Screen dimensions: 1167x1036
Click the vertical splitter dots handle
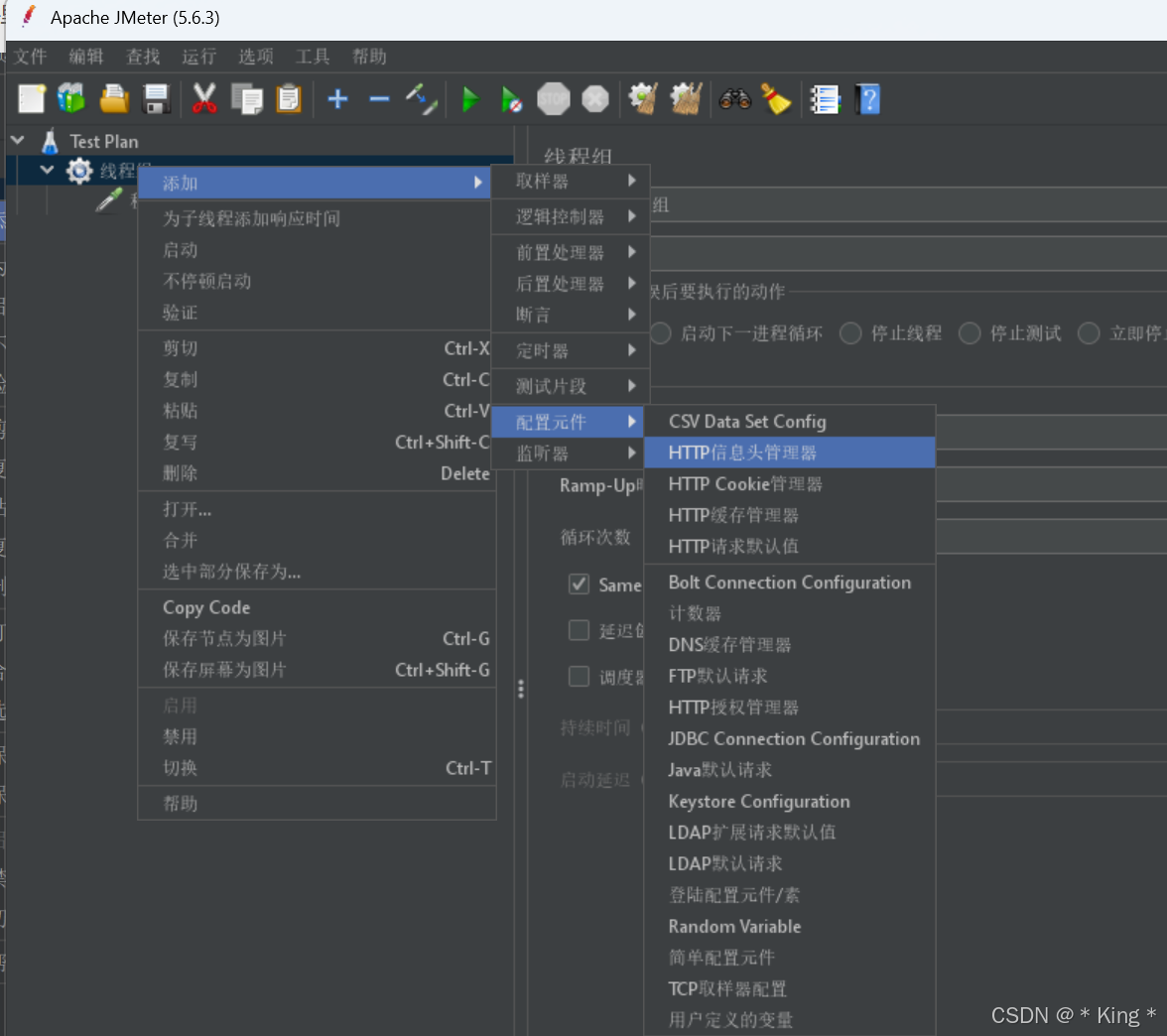click(521, 689)
